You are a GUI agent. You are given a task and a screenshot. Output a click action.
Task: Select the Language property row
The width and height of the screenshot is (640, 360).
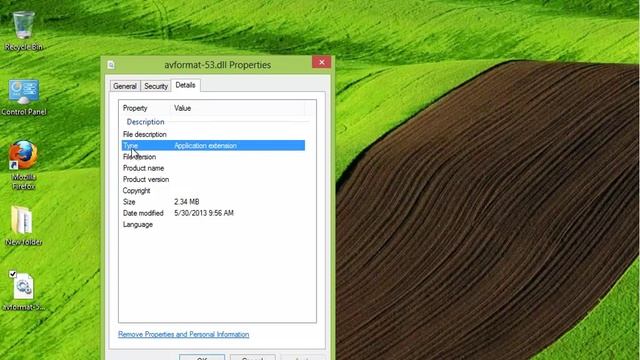tap(213, 224)
